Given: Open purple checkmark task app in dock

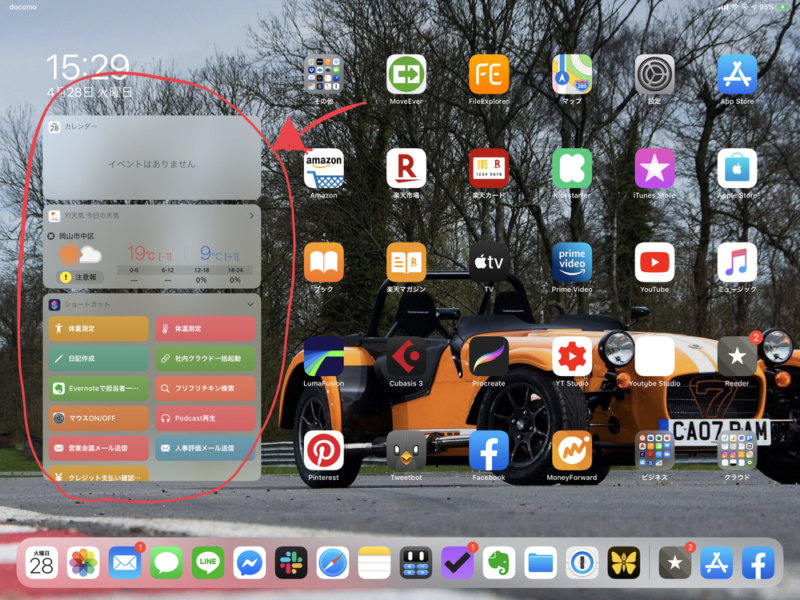Looking at the screenshot, I should (x=457, y=563).
